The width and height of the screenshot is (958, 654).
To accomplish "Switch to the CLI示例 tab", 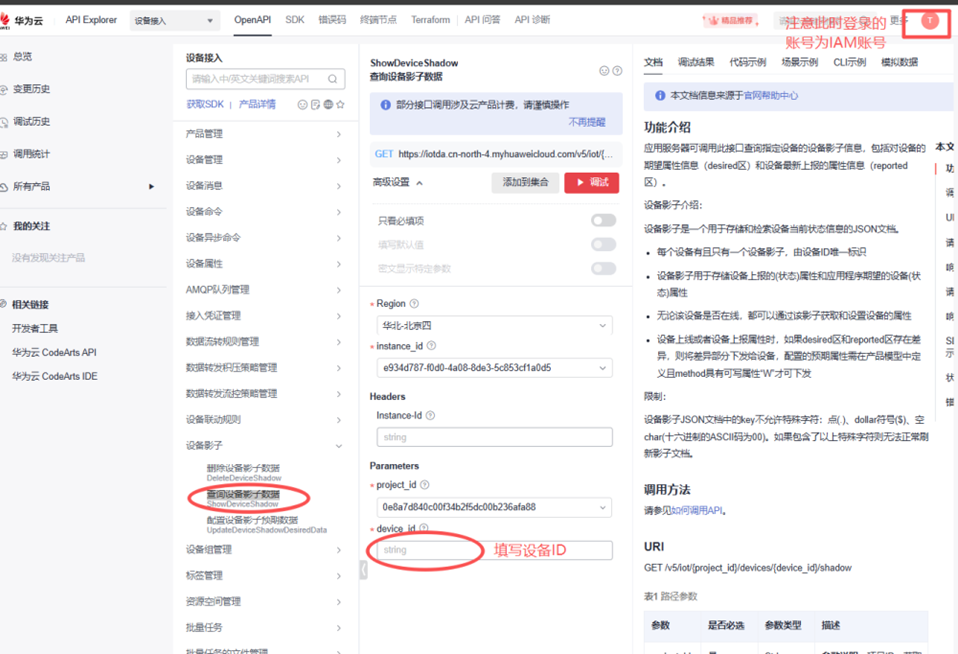I will 849,62.
